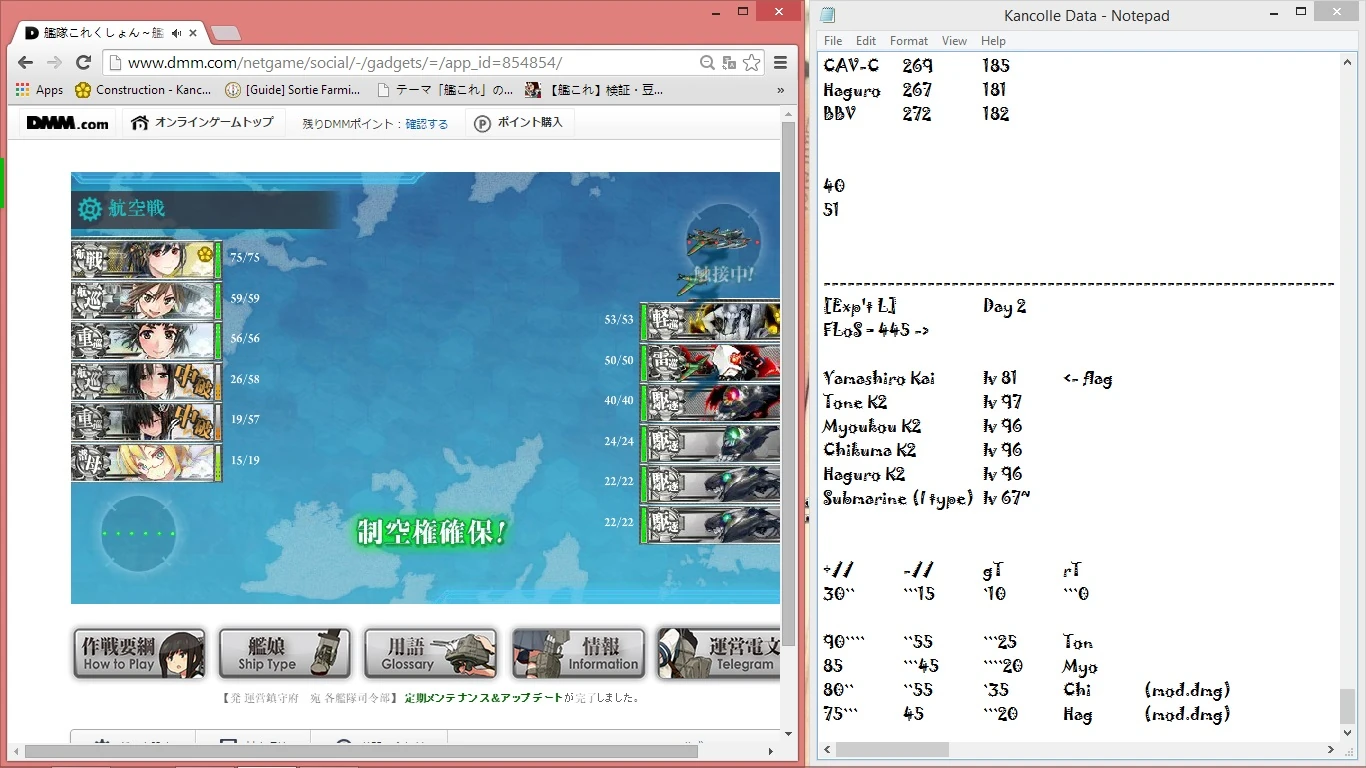Open the Construction - Kanc... bookmark
The height and width of the screenshot is (768, 1366).
coord(143,90)
